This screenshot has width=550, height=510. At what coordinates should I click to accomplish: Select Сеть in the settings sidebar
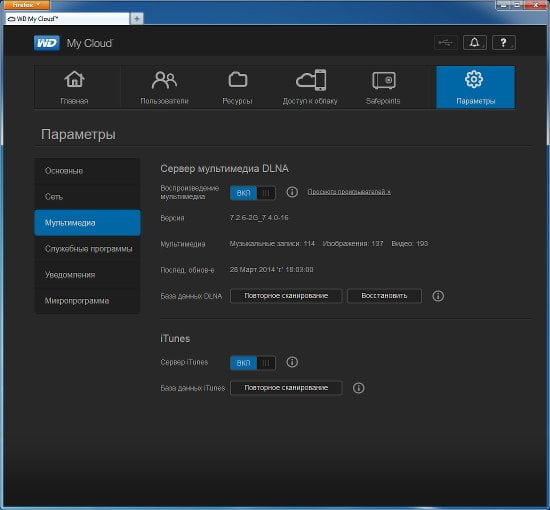coord(87,197)
